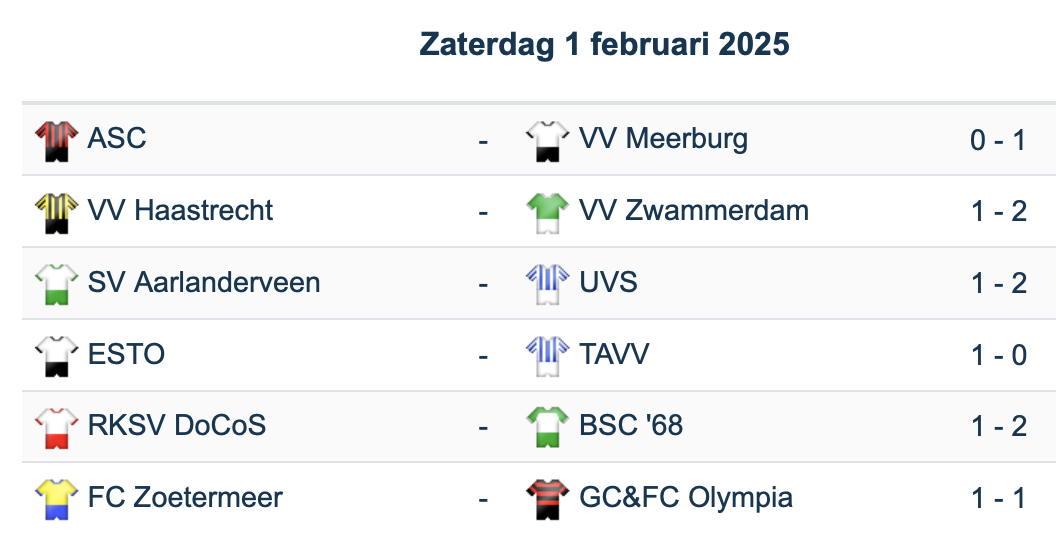1056x560 pixels.
Task: Click BSC '68 green jersey icon
Action: [547, 427]
